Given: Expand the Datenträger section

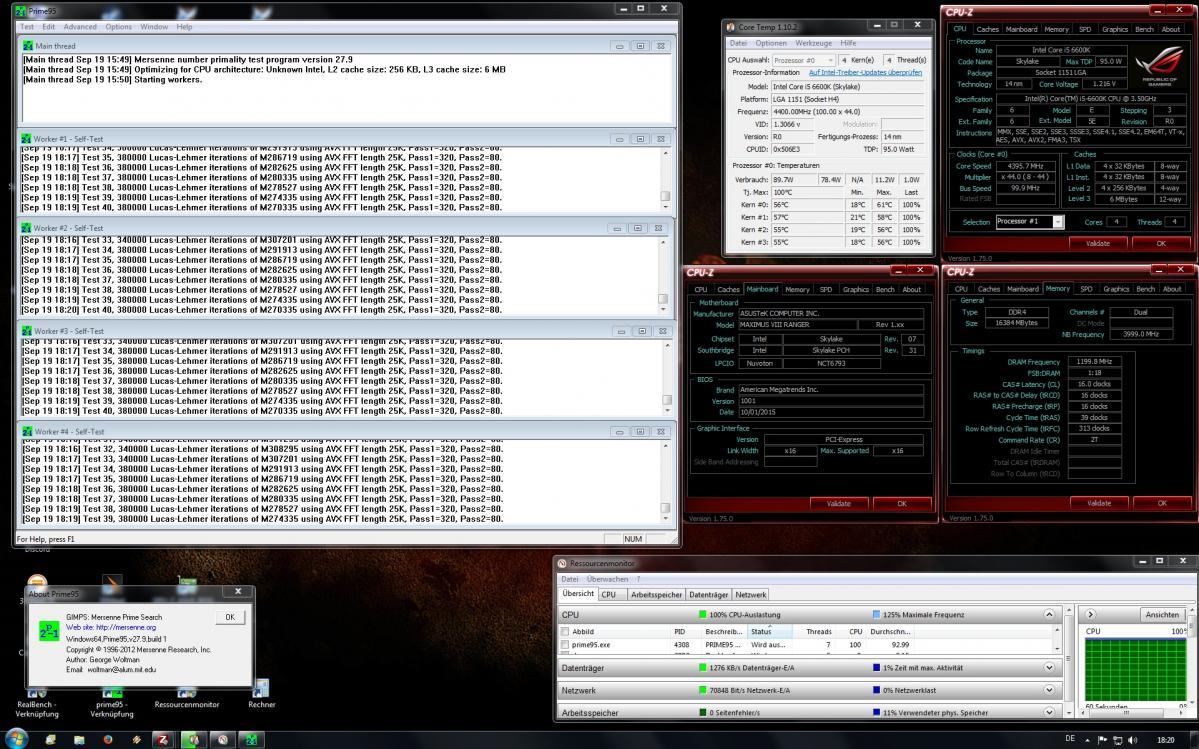Looking at the screenshot, I should click(1049, 668).
